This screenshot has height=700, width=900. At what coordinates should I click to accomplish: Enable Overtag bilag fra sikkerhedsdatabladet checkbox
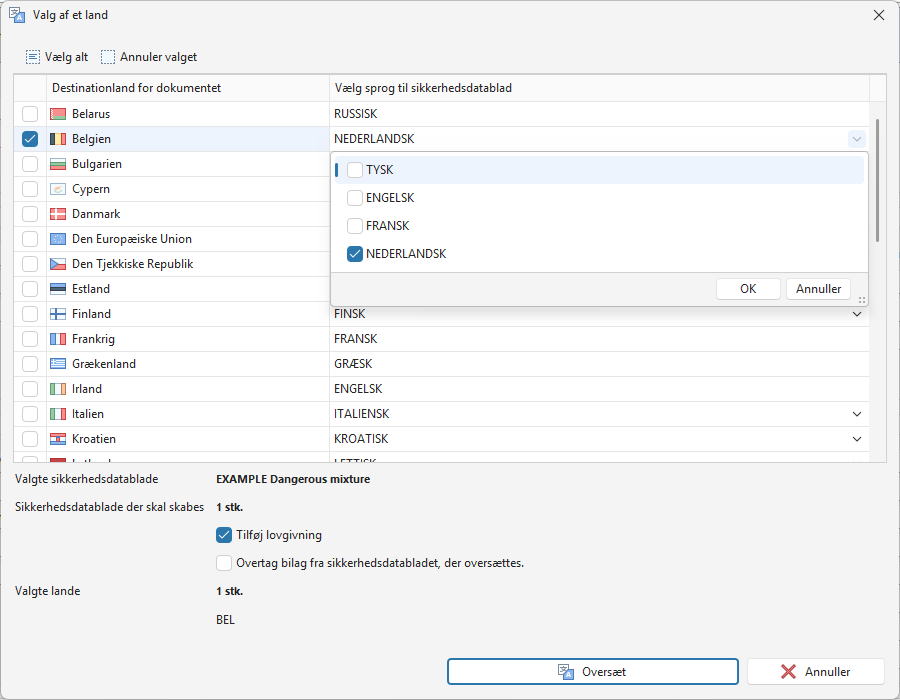click(x=224, y=563)
